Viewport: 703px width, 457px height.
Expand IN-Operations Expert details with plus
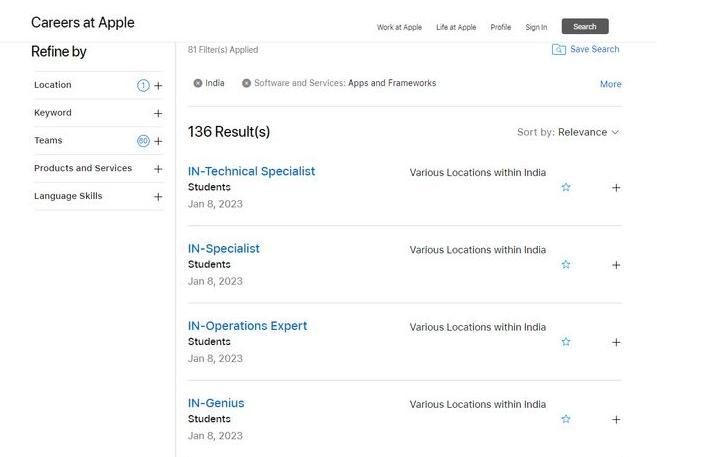(x=616, y=342)
